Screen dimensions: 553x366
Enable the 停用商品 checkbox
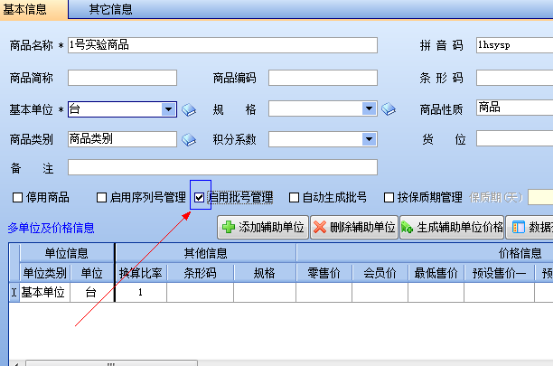tap(18, 197)
